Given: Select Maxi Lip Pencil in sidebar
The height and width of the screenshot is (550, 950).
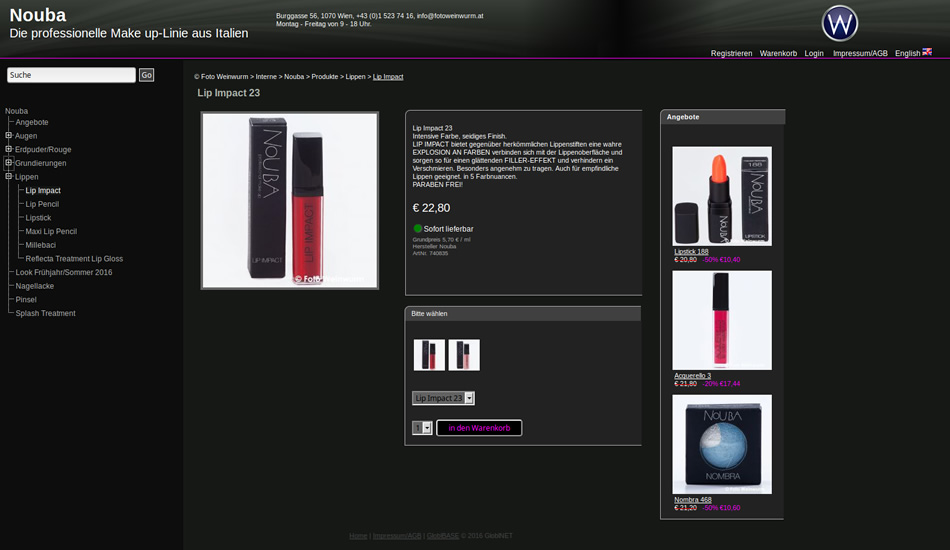Looking at the screenshot, I should pyautogui.click(x=51, y=231).
